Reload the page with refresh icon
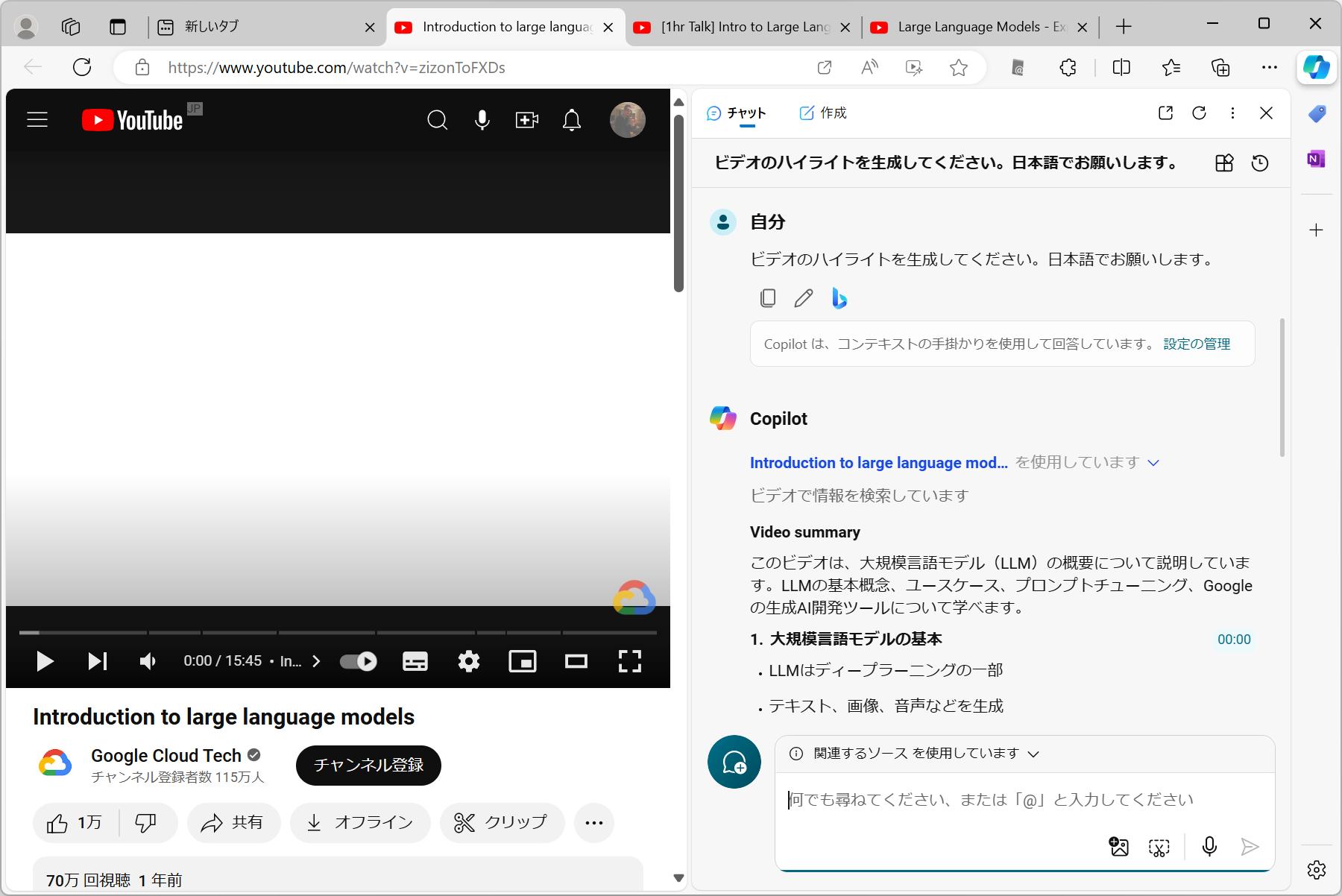Screen dimensions: 1342x896 82,68
